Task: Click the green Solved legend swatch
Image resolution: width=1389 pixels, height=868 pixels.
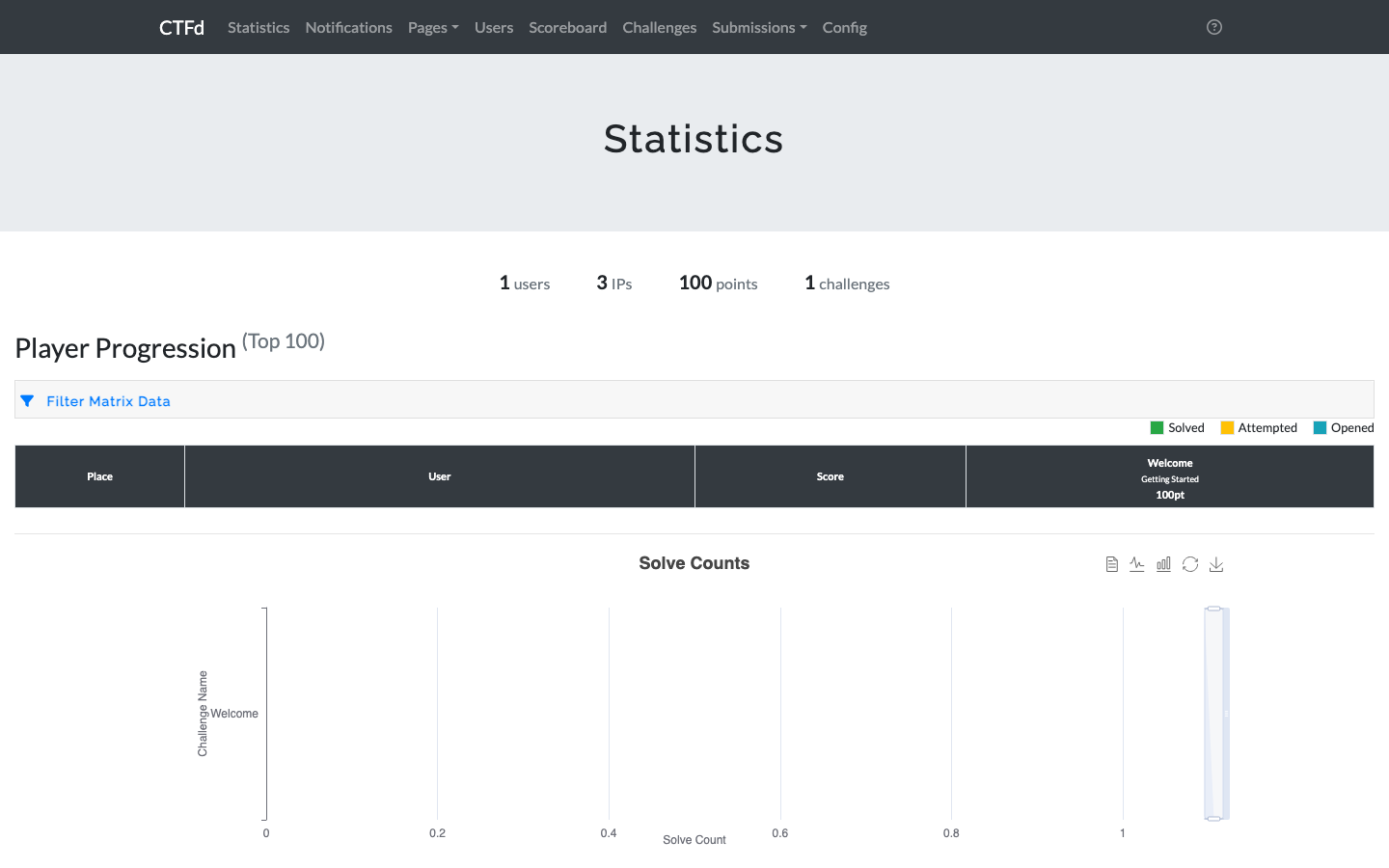Action: (x=1157, y=428)
